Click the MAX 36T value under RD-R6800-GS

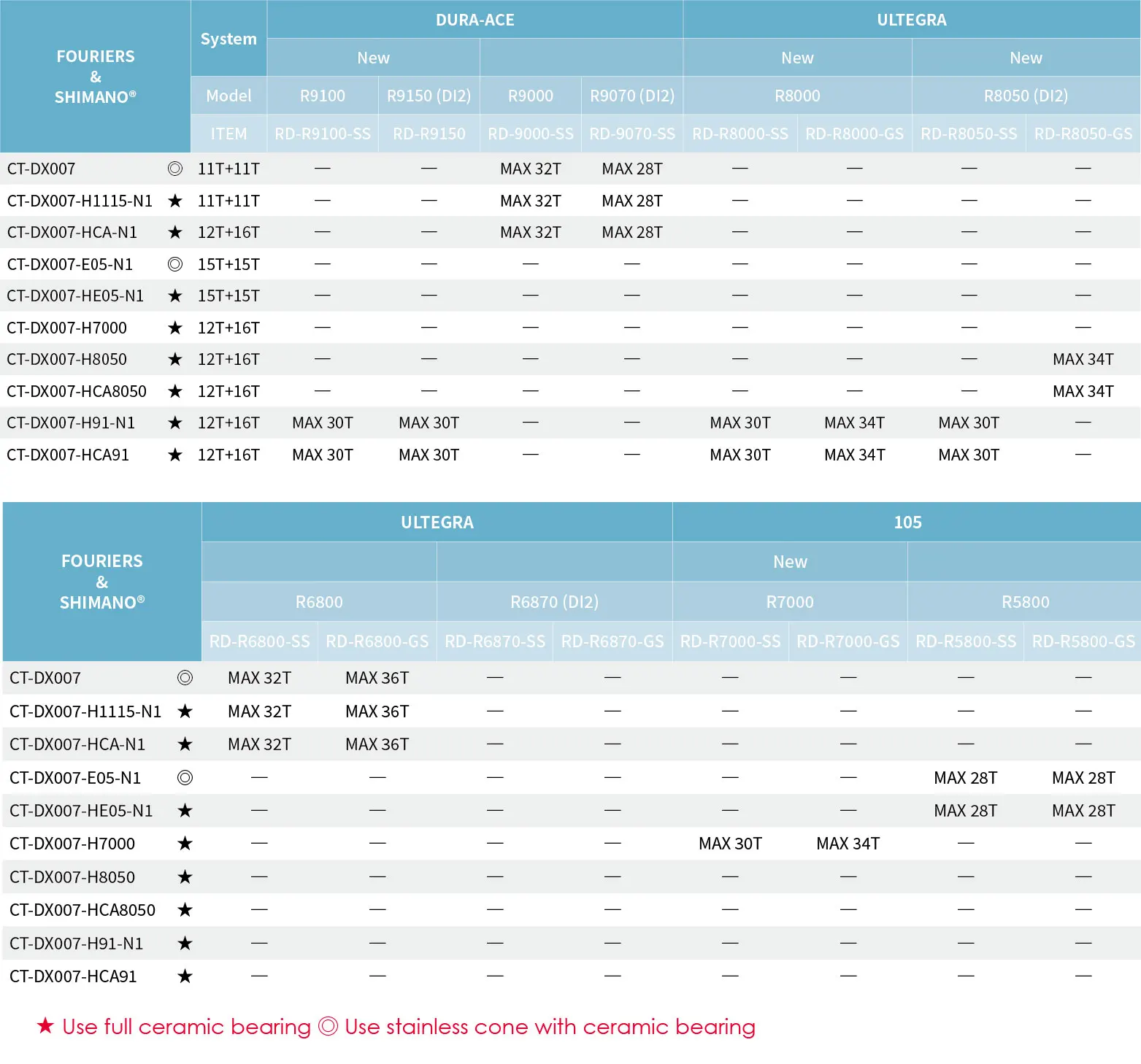377,677
